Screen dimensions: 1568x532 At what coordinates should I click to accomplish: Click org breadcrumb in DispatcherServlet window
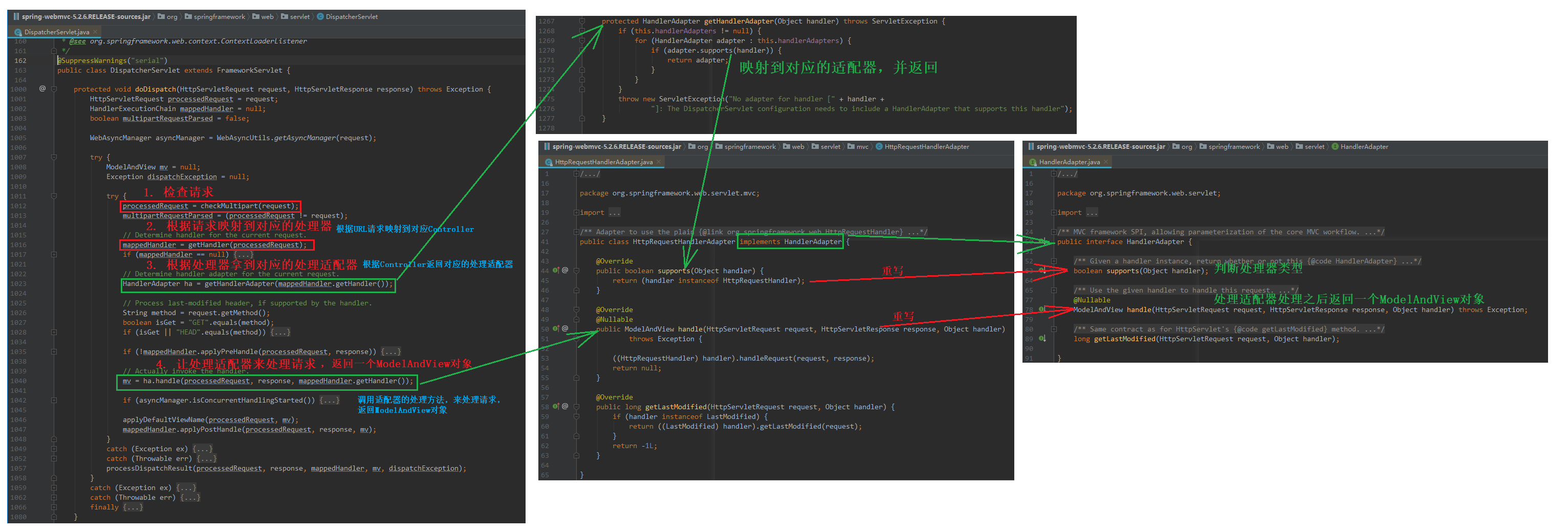point(168,17)
